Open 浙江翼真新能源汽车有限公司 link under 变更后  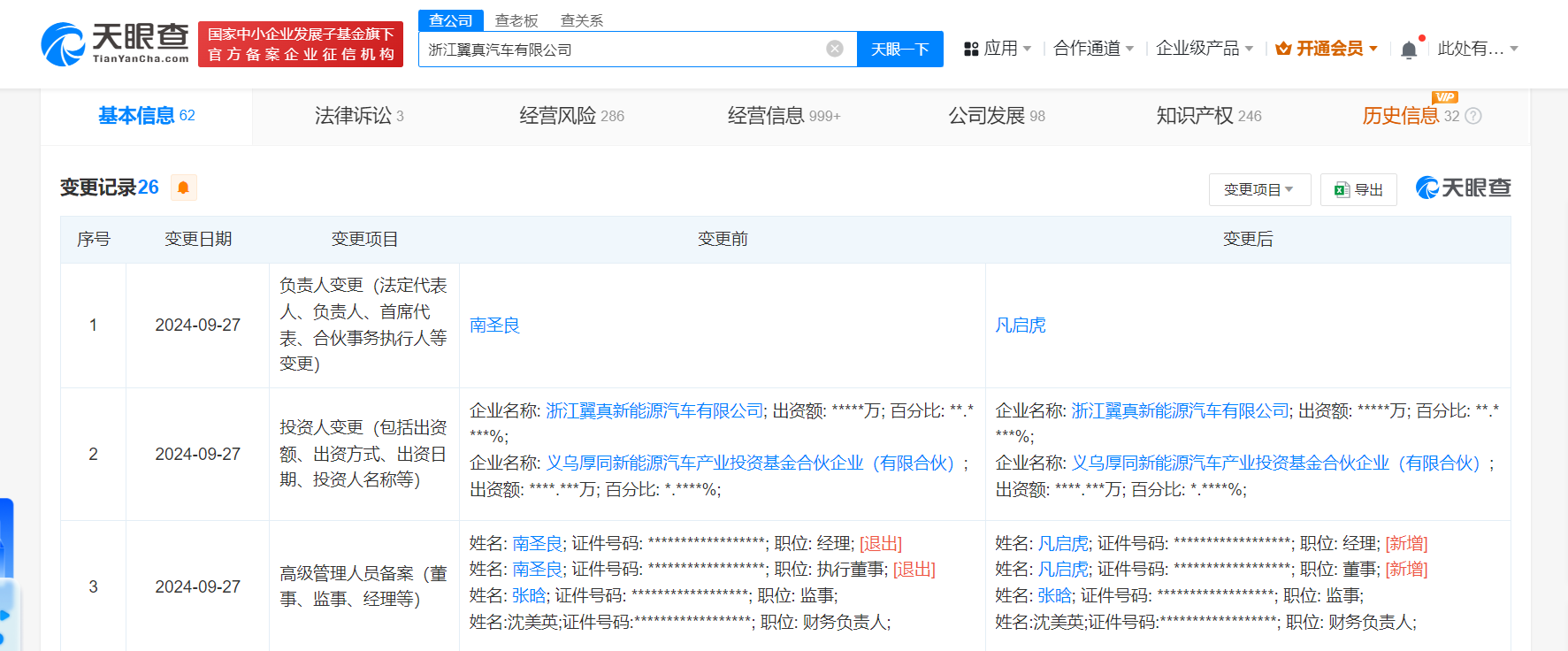(x=1181, y=410)
